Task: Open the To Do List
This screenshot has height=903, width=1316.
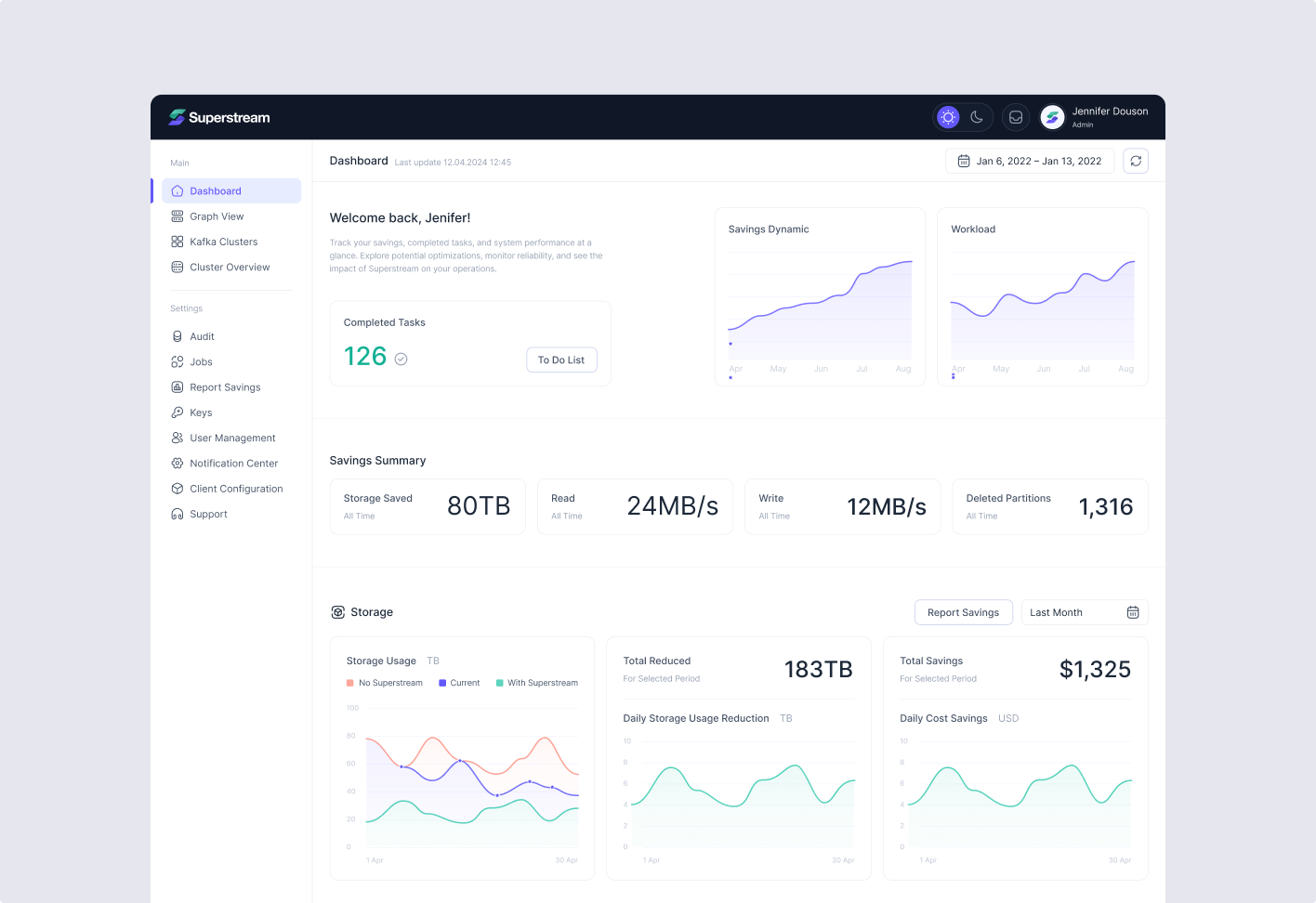Action: (561, 360)
